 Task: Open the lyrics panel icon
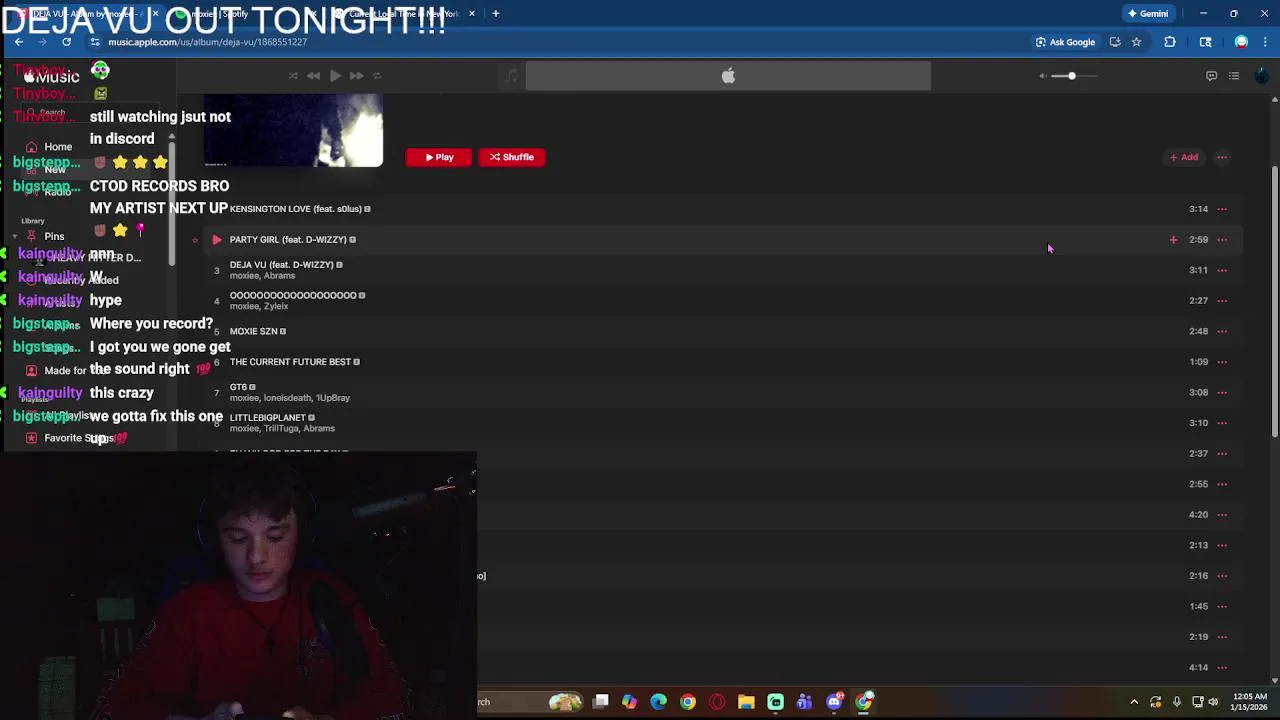[x=1211, y=76]
